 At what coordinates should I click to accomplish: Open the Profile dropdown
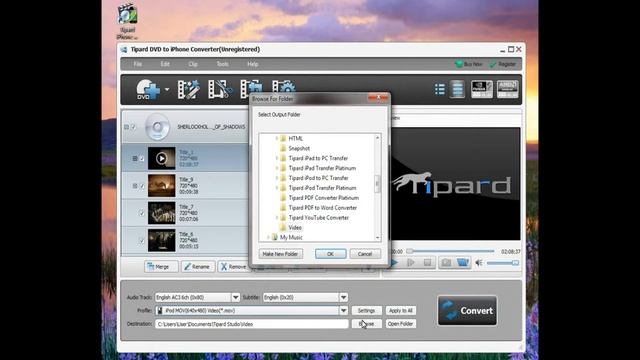(x=344, y=311)
